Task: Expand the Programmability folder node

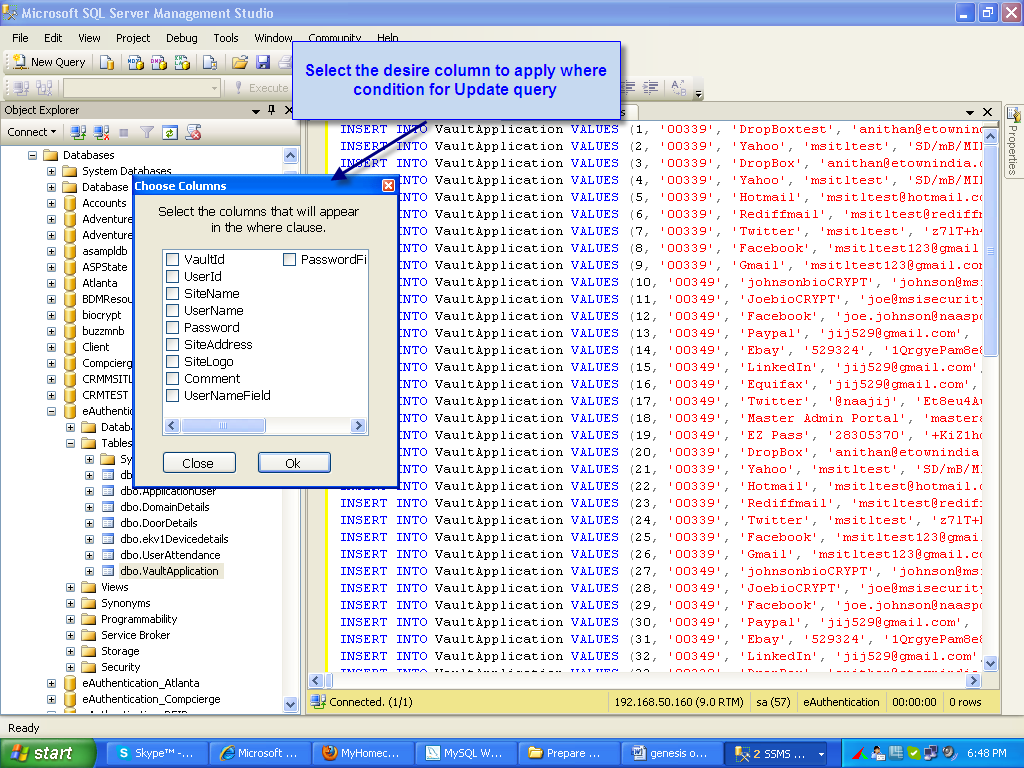Action: (71, 619)
